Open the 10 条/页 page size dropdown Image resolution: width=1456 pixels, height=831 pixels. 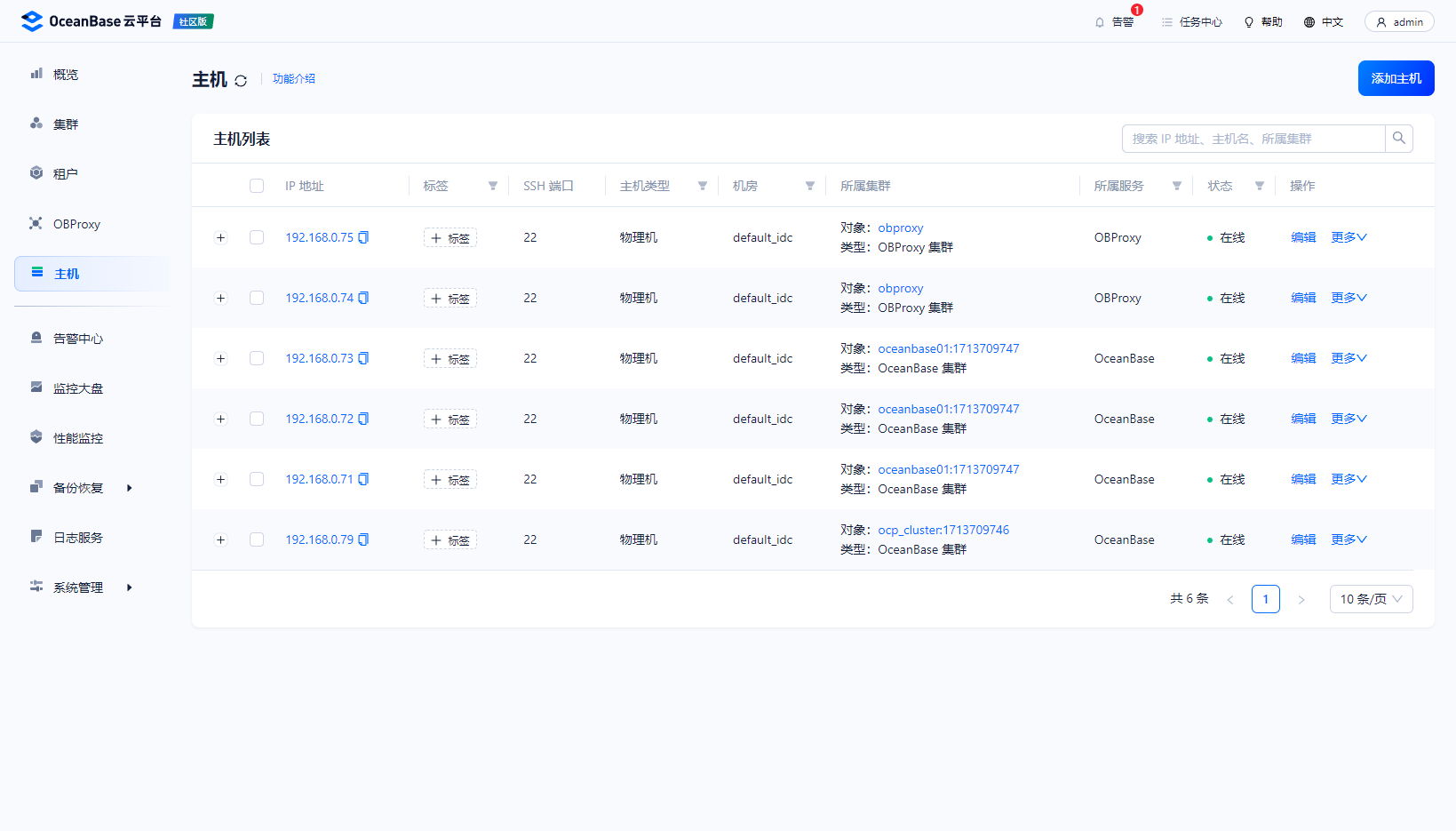[1371, 599]
